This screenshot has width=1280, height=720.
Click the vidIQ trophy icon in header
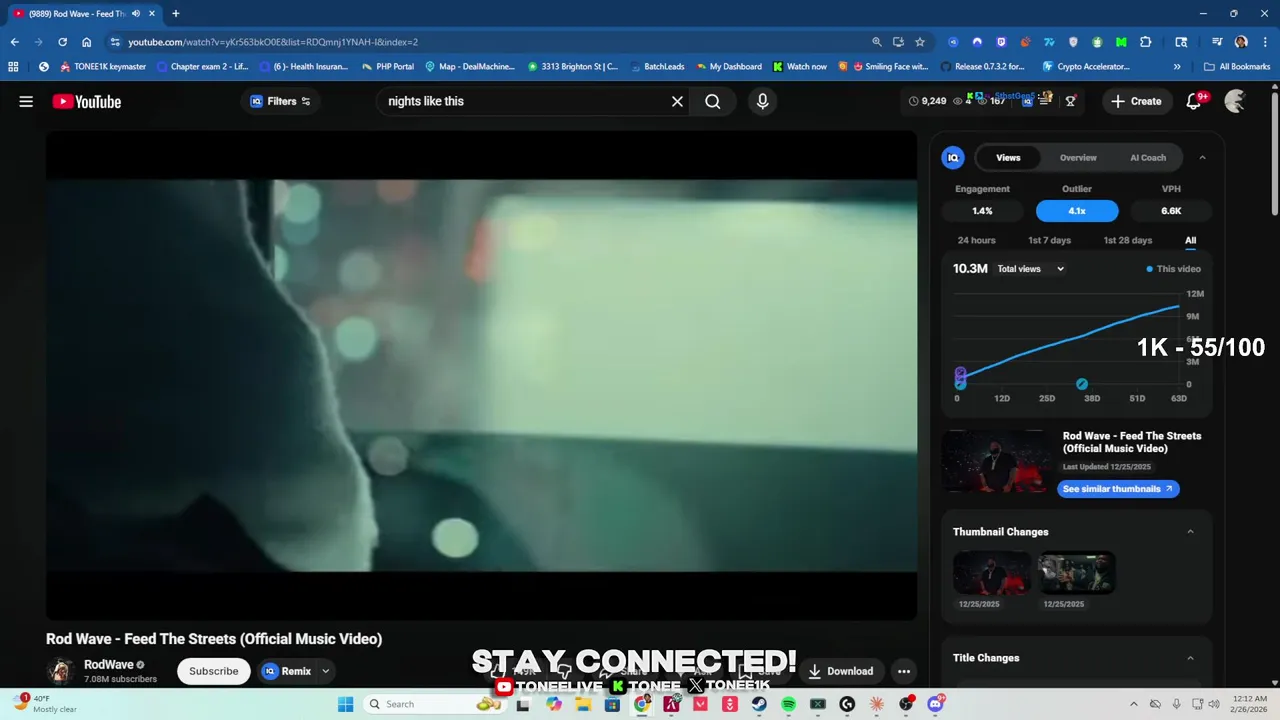1070,101
